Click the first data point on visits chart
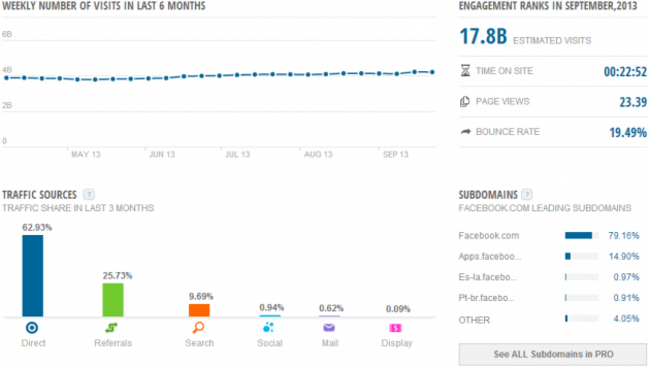 [6, 78]
